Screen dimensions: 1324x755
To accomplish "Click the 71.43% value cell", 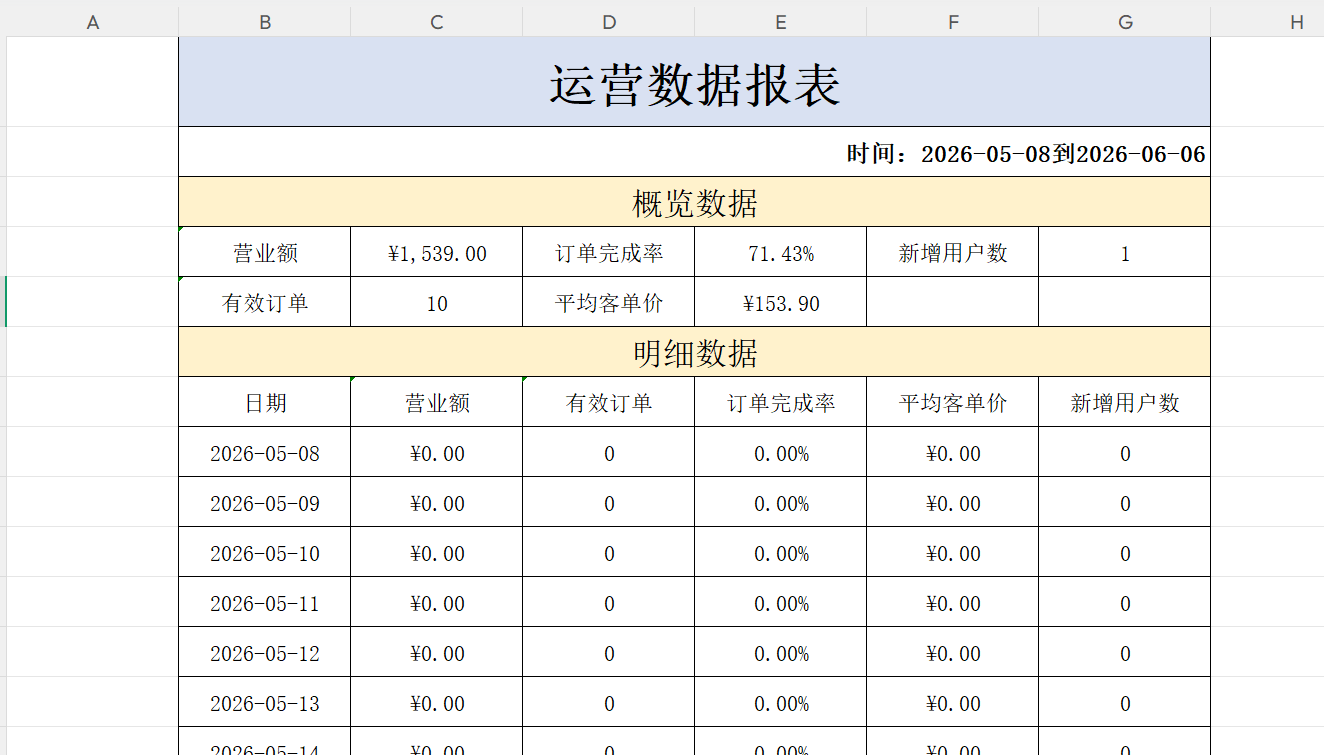I will pyautogui.click(x=781, y=252).
